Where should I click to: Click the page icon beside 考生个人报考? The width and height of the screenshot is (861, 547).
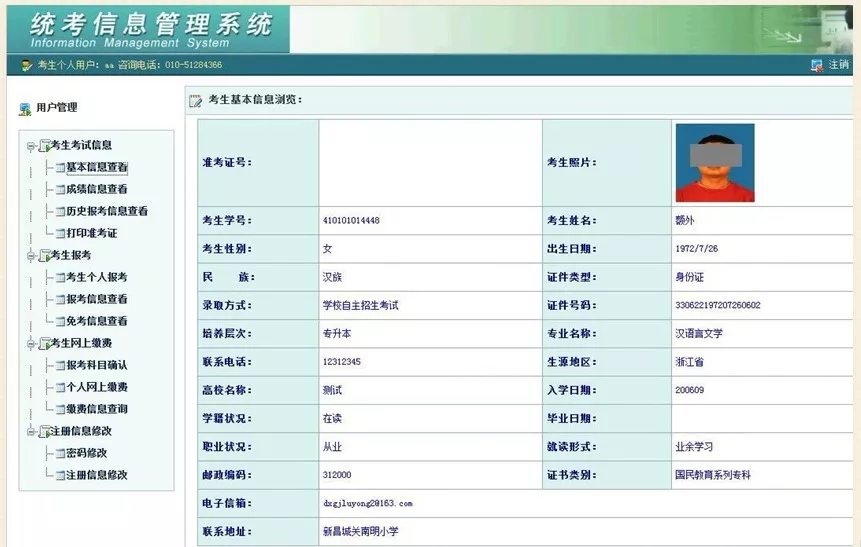[60, 277]
